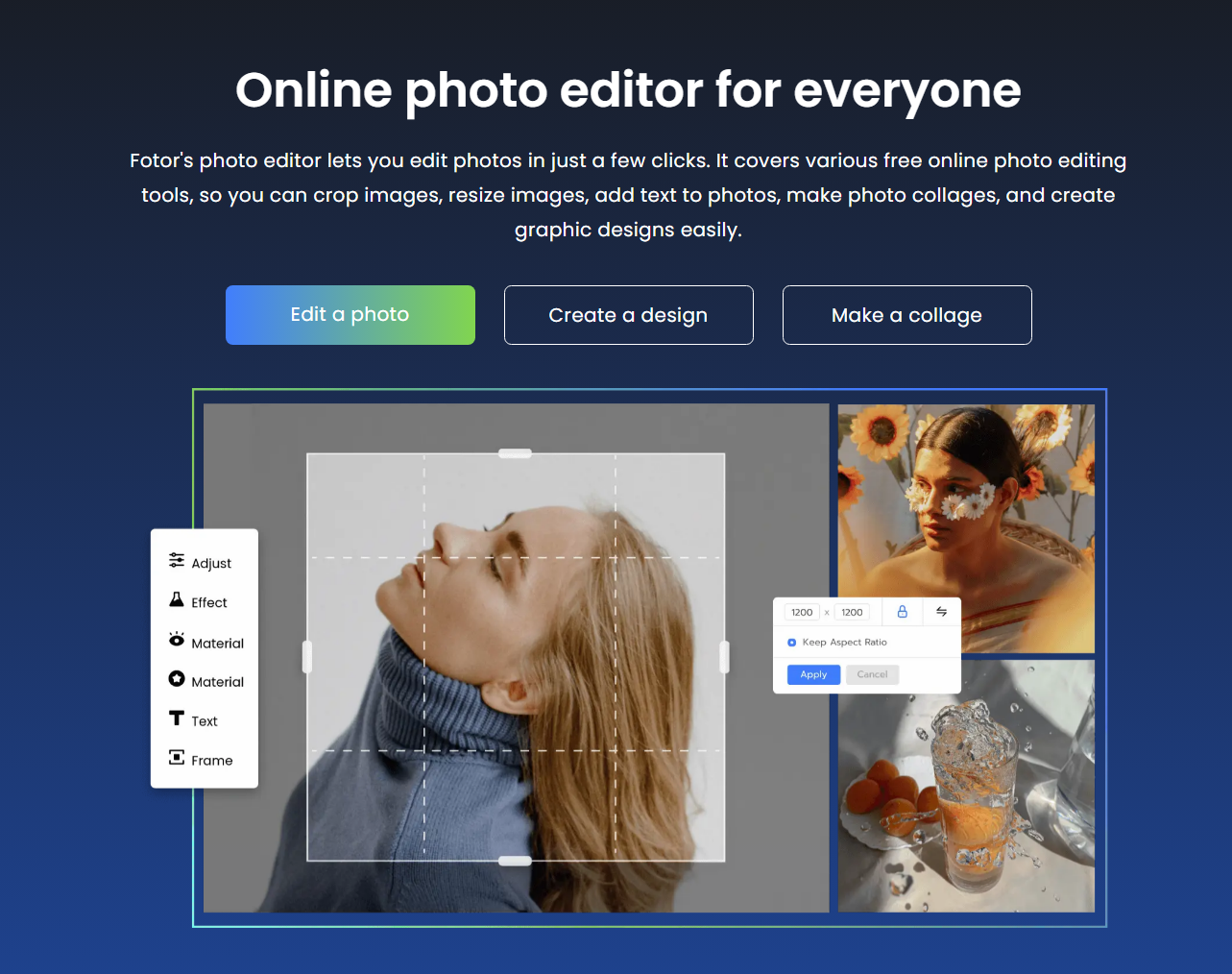The width and height of the screenshot is (1232, 974).
Task: Toggle the Keep Aspect Ratio radio button
Action: point(792,643)
